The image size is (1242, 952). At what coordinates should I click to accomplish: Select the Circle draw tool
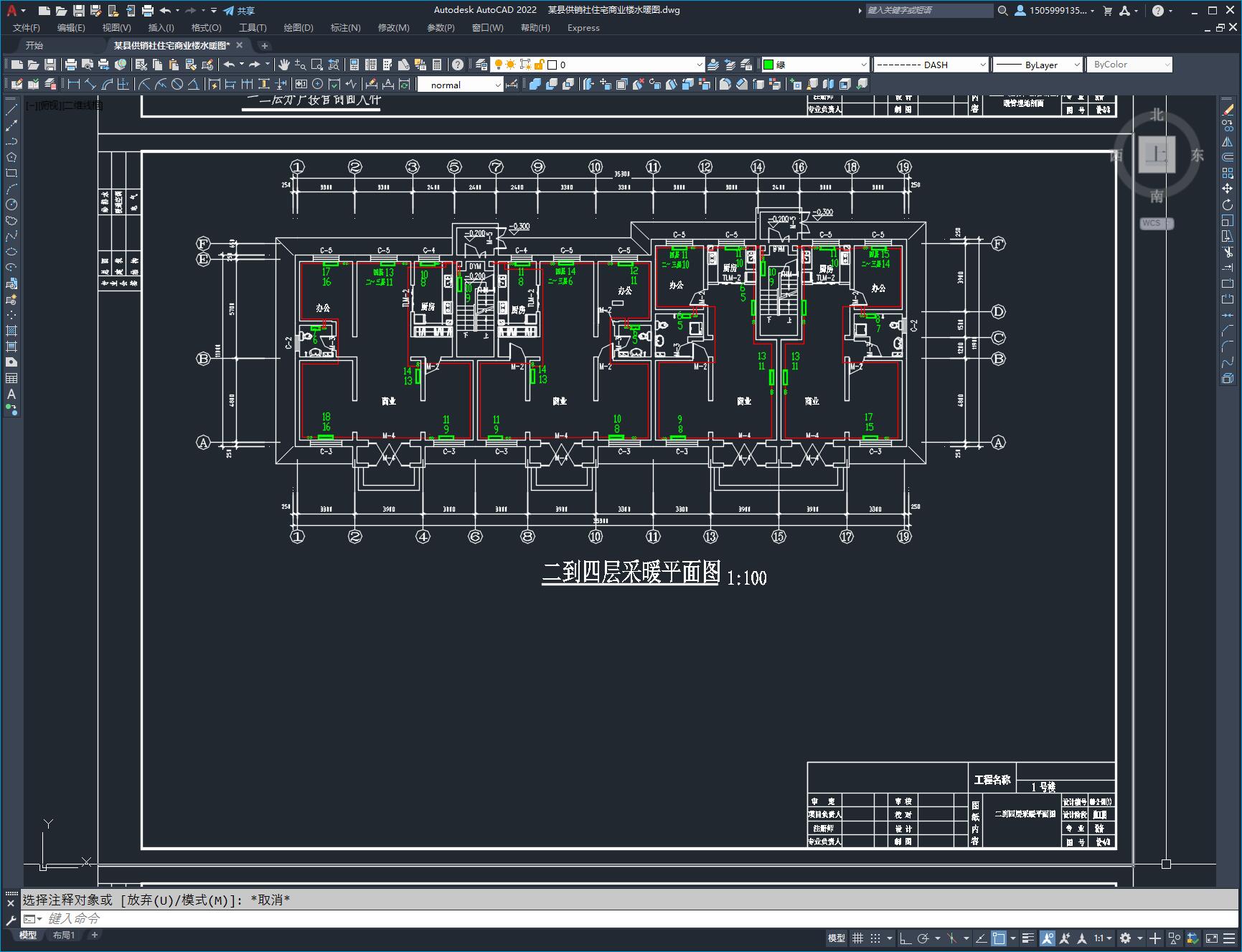pos(11,204)
